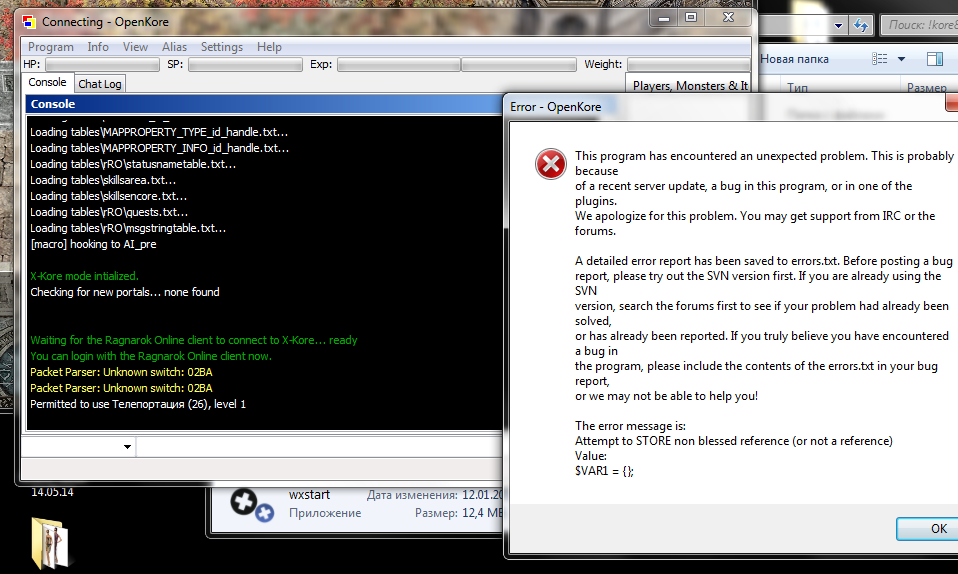
Task: Click the 'Новая папка' button in Explorer
Action: pos(794,59)
